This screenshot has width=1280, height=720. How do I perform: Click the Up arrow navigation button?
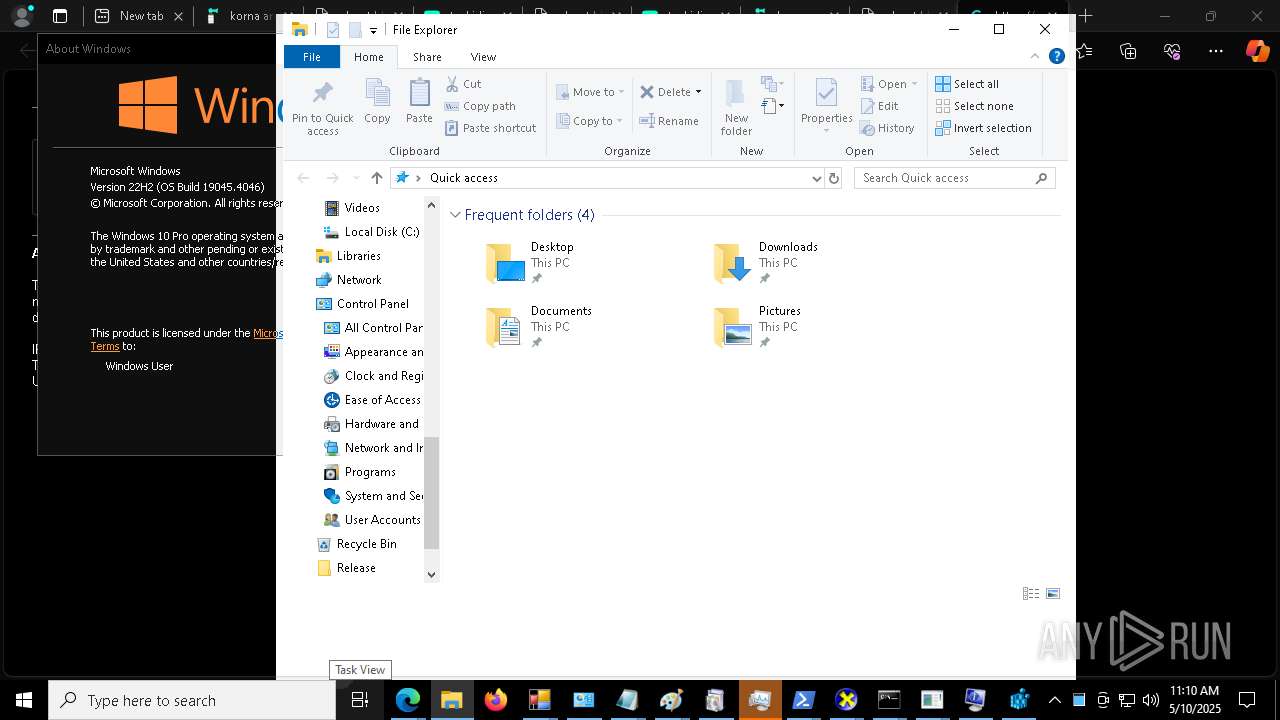click(x=376, y=178)
